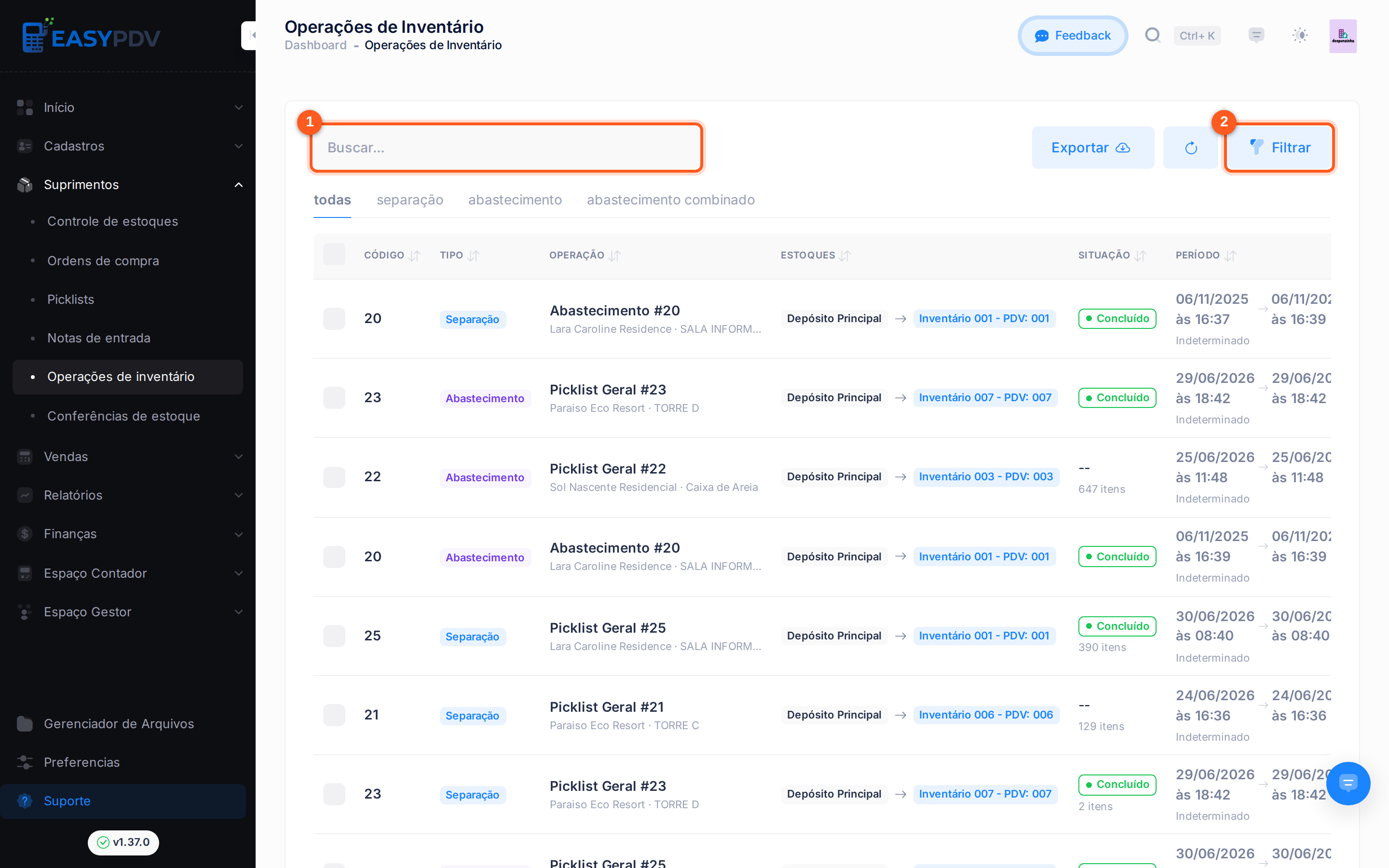
Task: Select the Picklist Geral #23 Abastecimento checkbox
Action: click(334, 398)
